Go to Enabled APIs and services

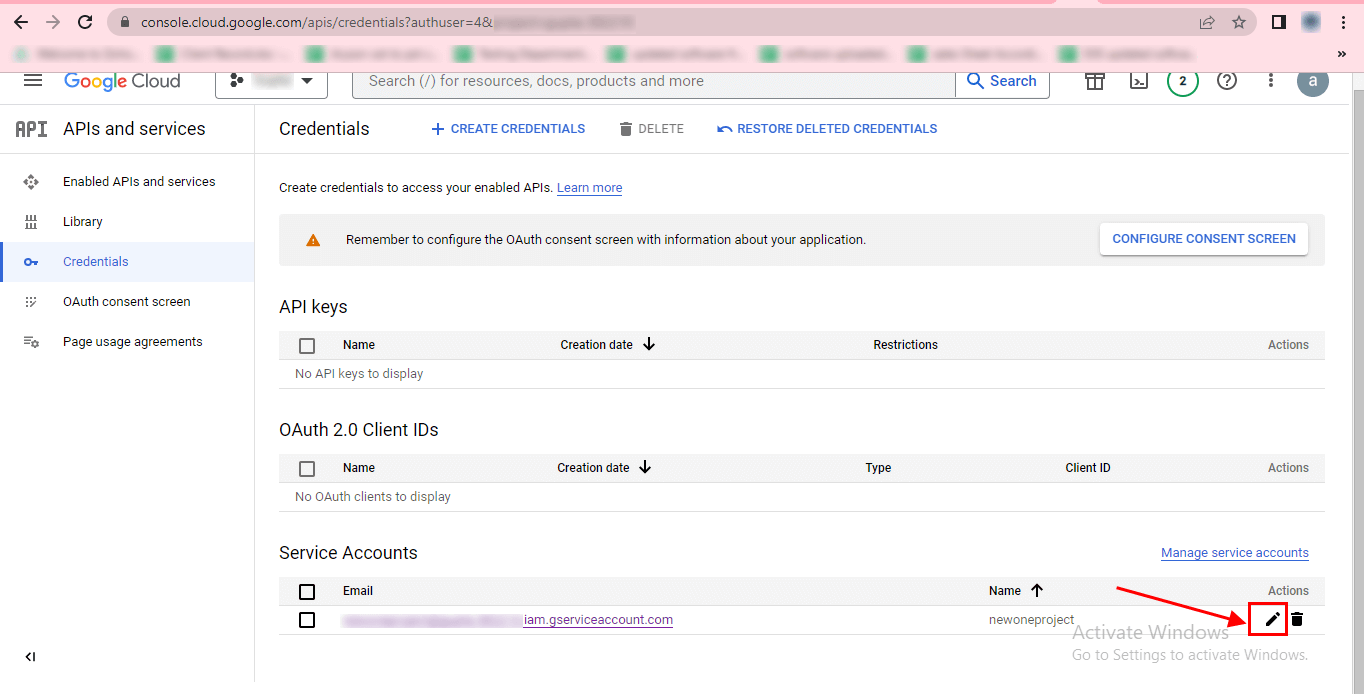(x=139, y=182)
